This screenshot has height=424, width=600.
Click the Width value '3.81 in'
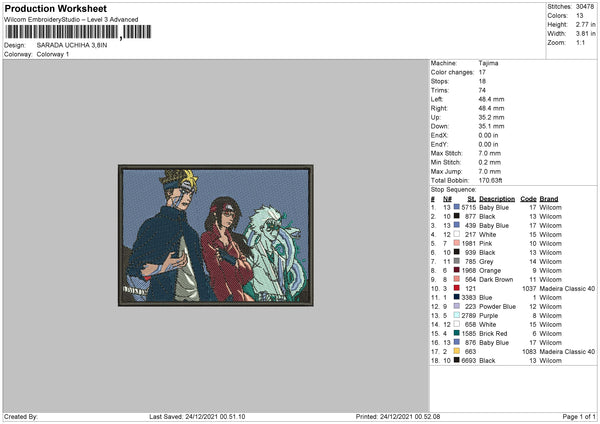585,34
